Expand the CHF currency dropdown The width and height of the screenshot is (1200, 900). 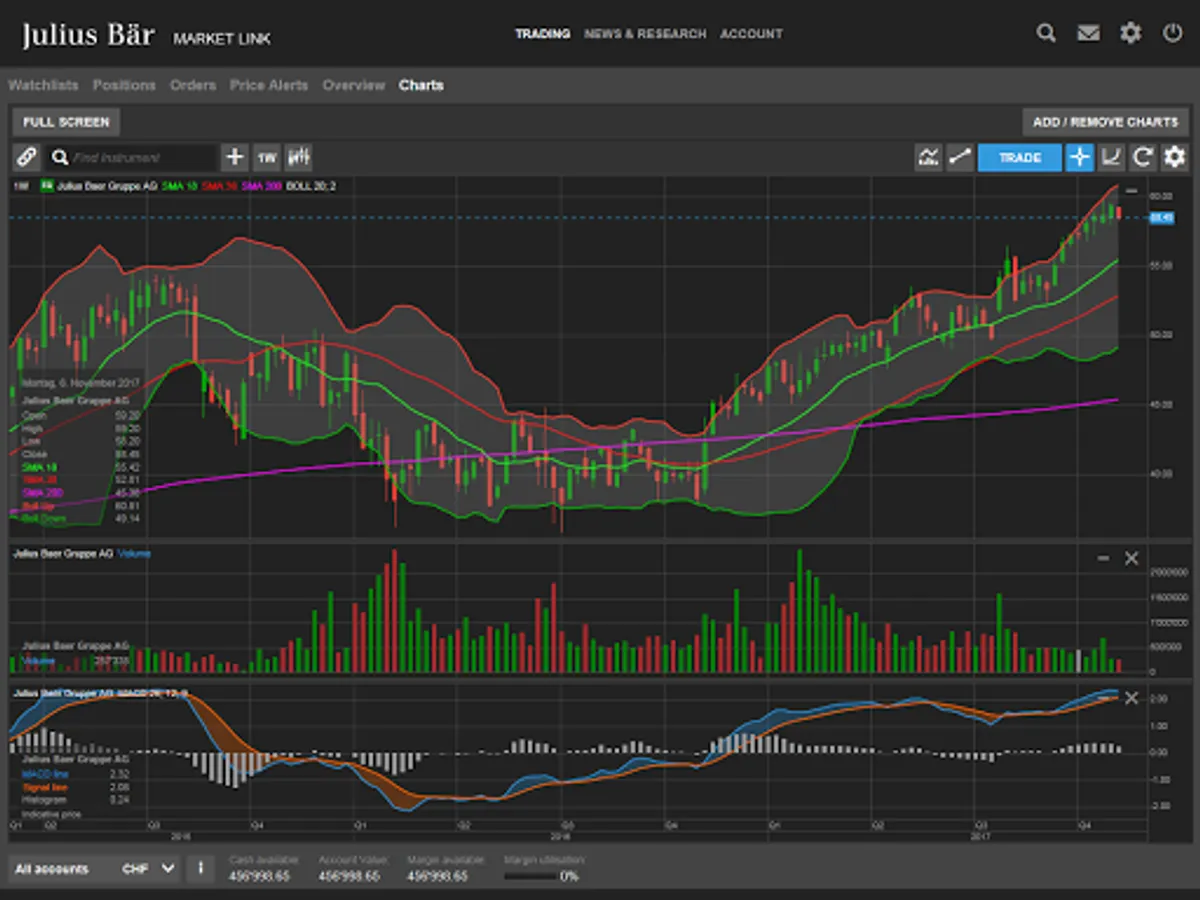tap(148, 869)
